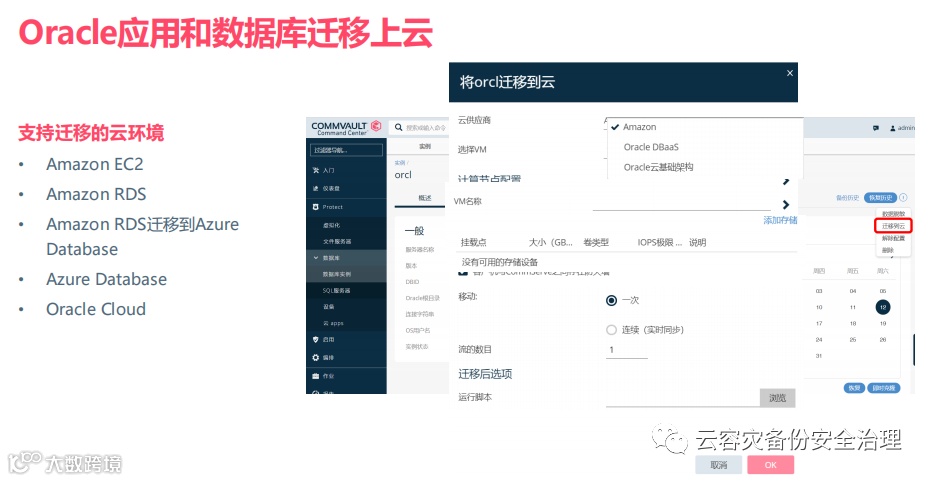Click the 添加存储 link
This screenshot has height=481, width=932.
tap(780, 221)
